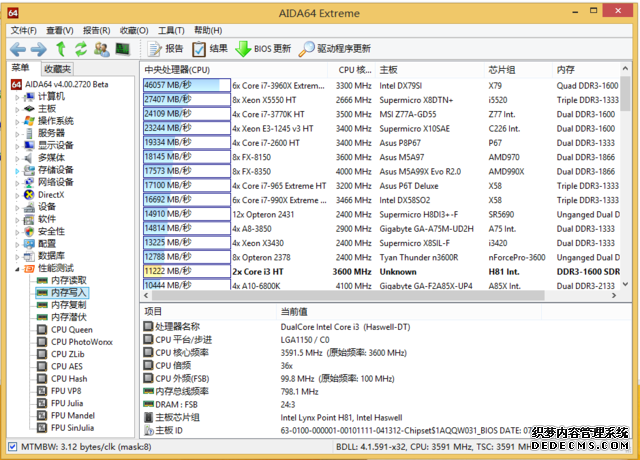Open the CPU AES benchmark
The height and width of the screenshot is (460, 640).
[x=60, y=367]
